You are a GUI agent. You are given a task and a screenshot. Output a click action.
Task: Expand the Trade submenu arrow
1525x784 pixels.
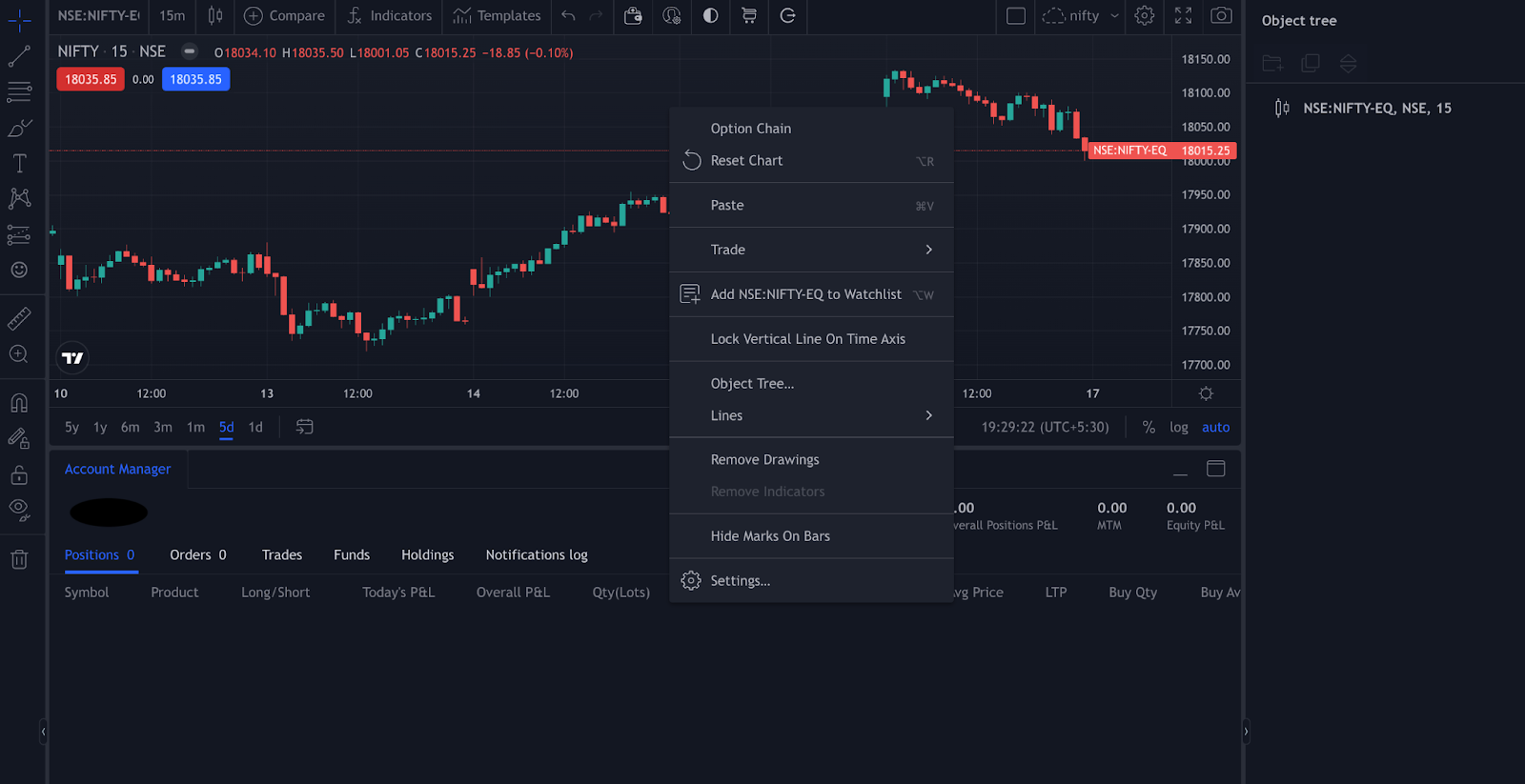[928, 250]
